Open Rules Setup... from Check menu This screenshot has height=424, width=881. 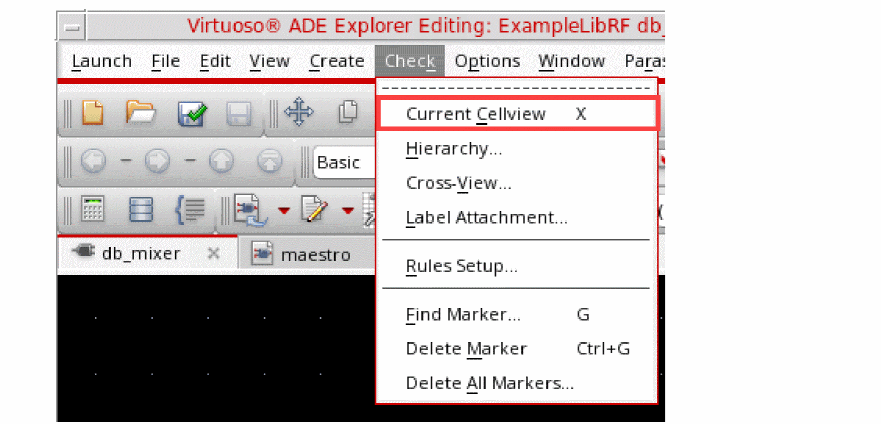click(516, 266)
